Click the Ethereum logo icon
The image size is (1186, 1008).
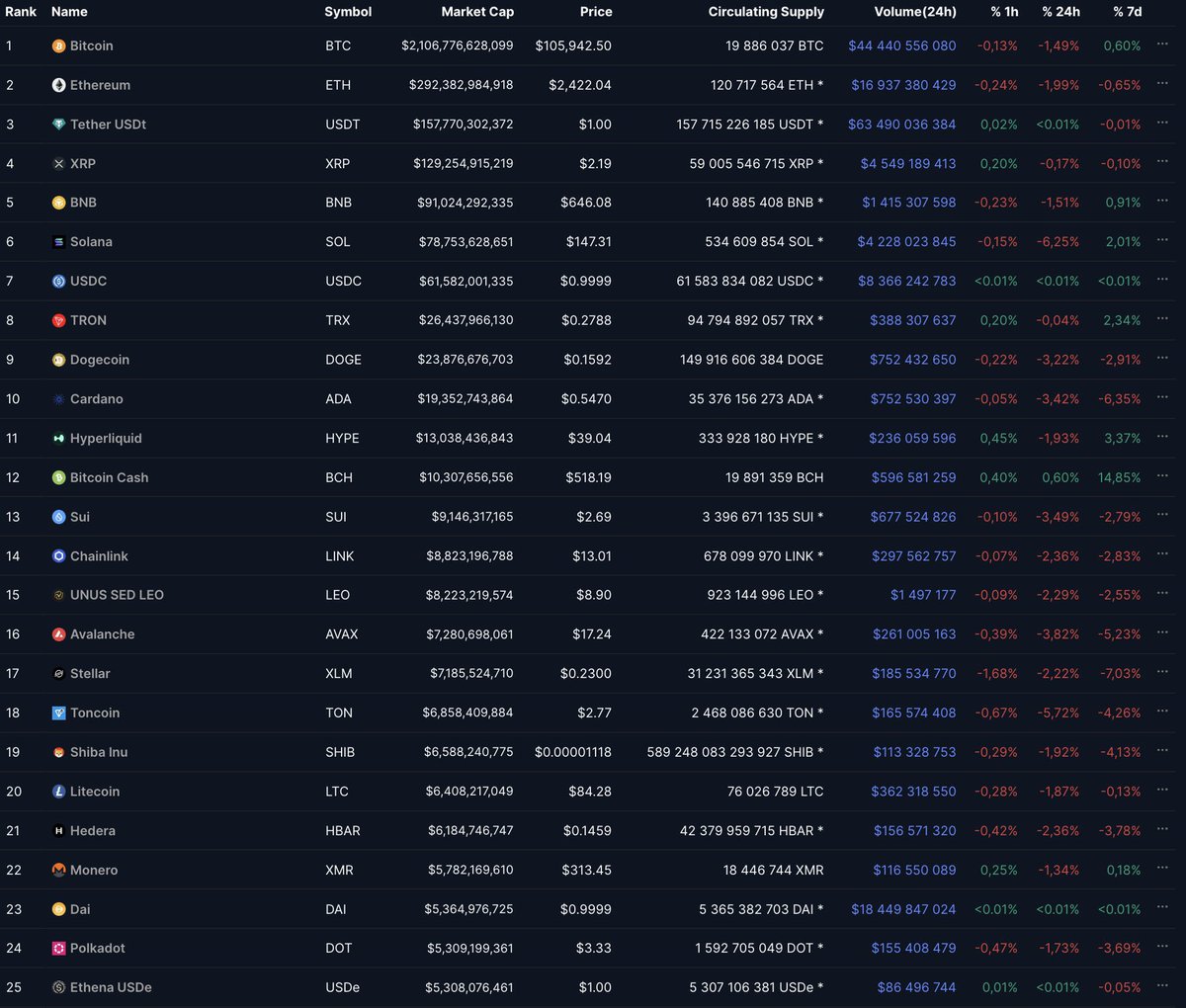pos(58,85)
